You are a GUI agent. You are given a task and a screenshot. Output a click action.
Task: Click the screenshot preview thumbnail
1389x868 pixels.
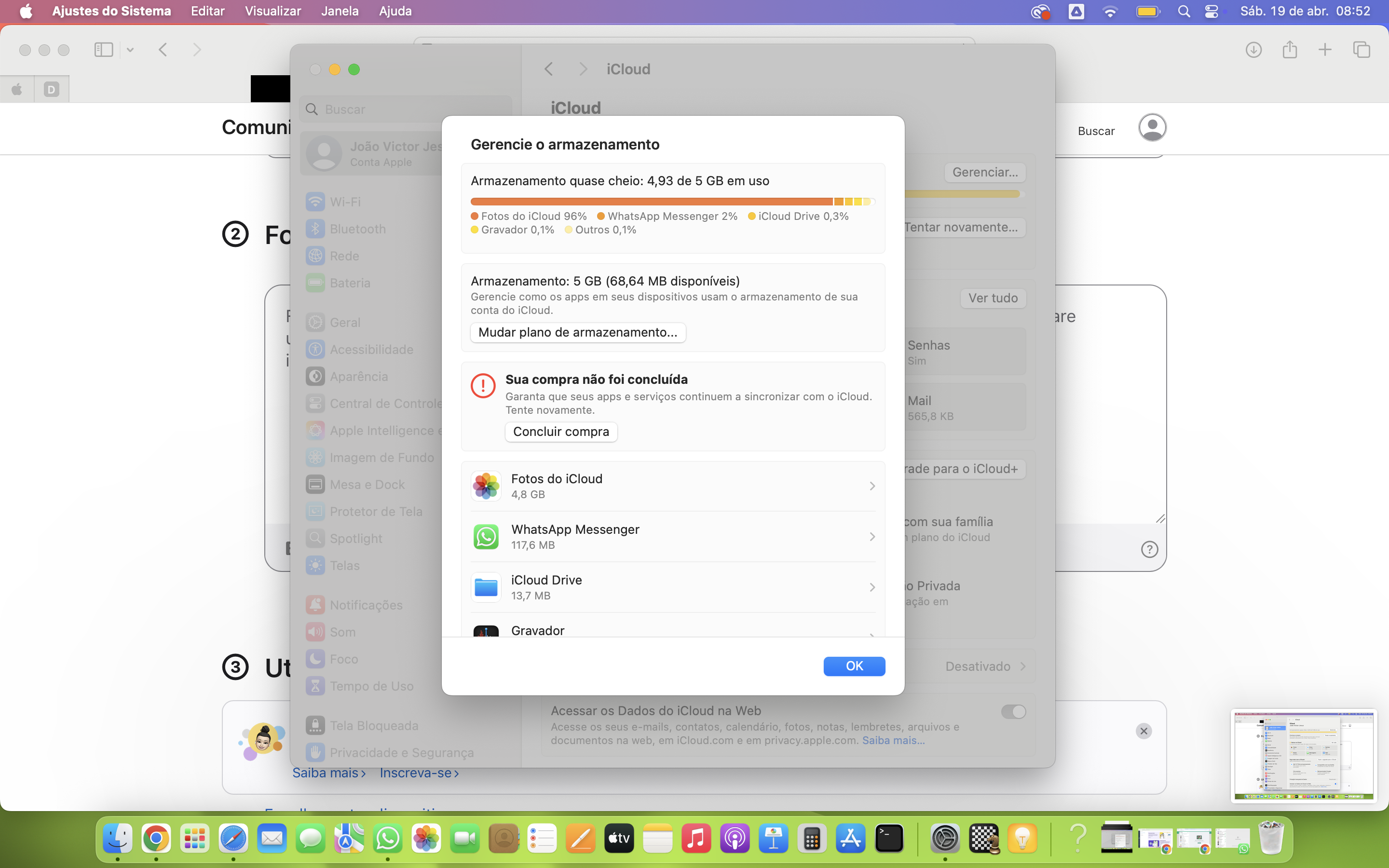[1304, 756]
